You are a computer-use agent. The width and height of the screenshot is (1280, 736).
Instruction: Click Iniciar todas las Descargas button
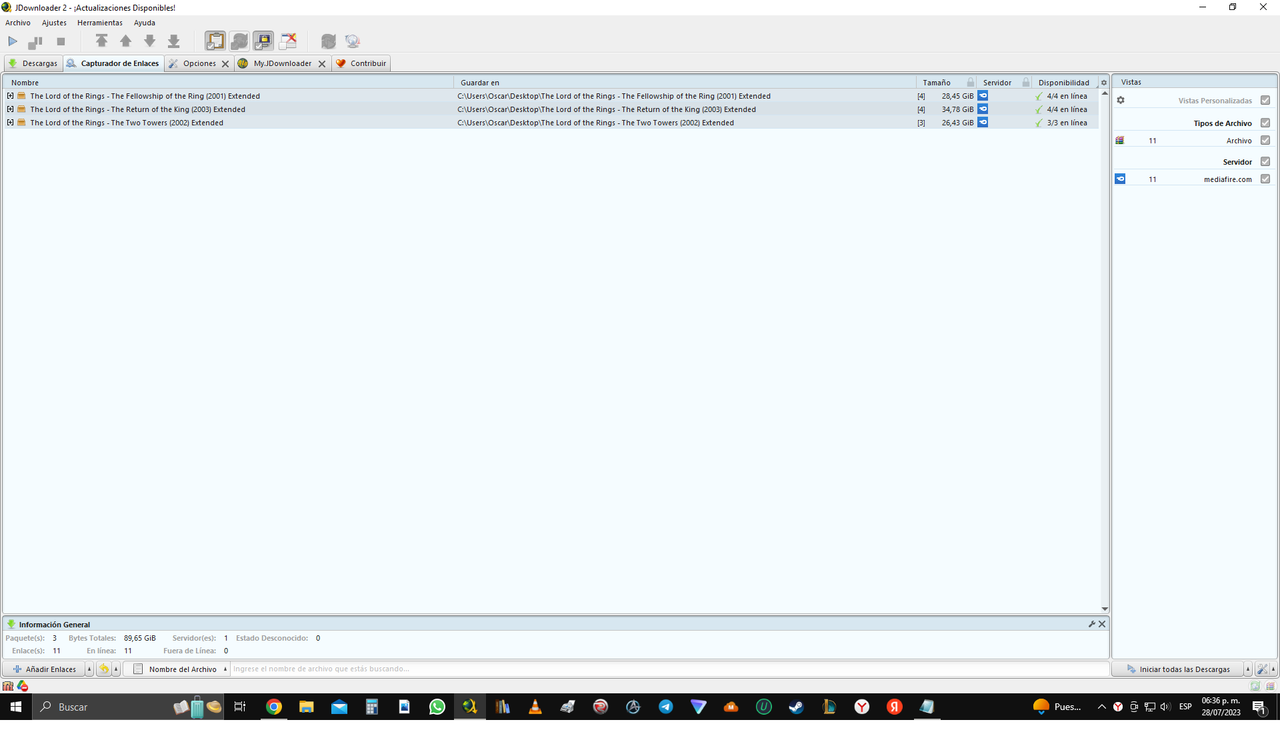(1176, 669)
